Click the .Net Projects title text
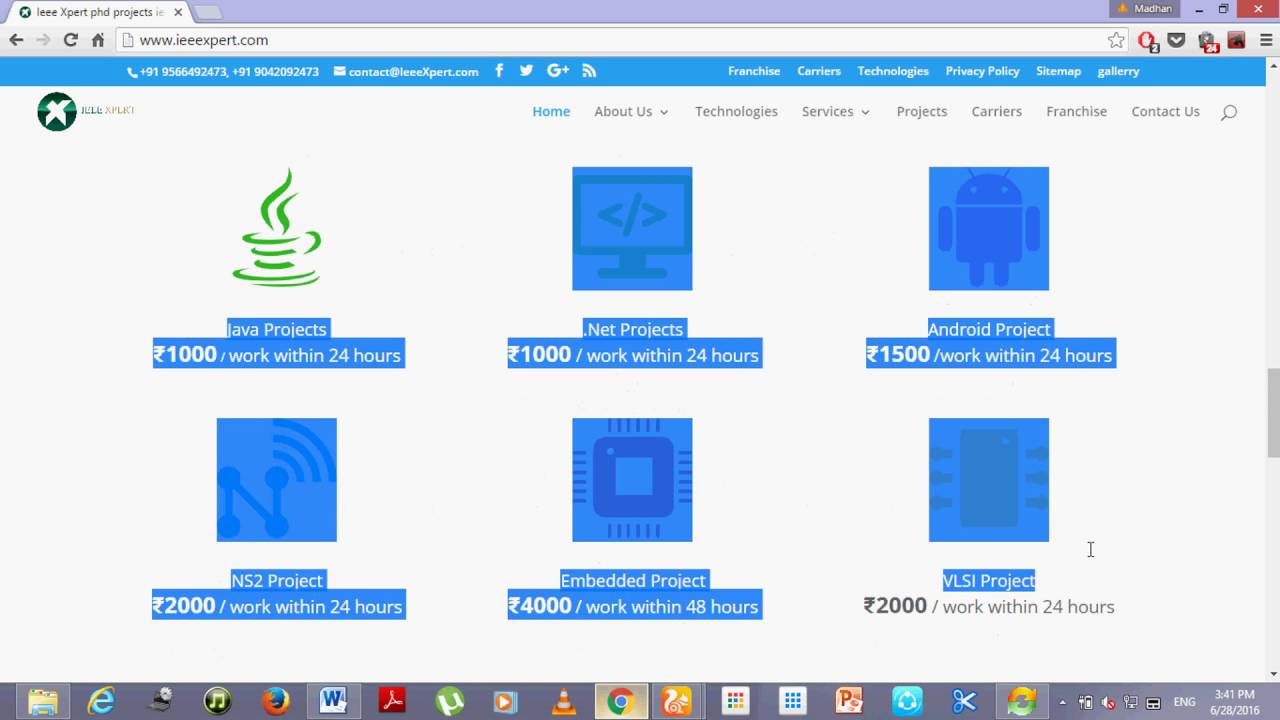The image size is (1280, 720). (x=633, y=329)
